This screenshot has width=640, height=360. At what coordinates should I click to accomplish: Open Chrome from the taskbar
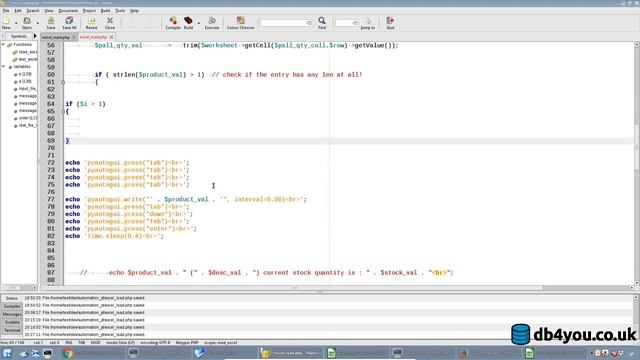point(68,353)
